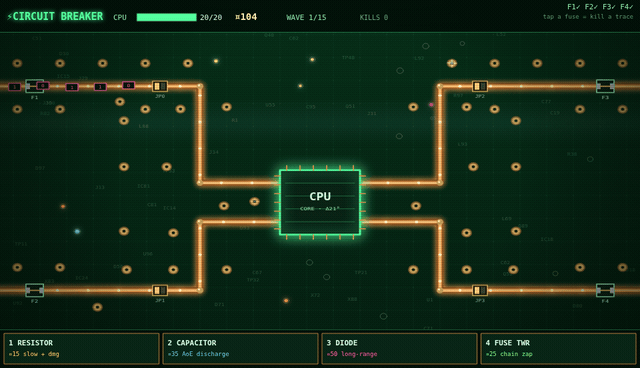The width and height of the screenshot is (640, 368).
Task: Click the blue glowing spark on the left side
Action: [77, 231]
